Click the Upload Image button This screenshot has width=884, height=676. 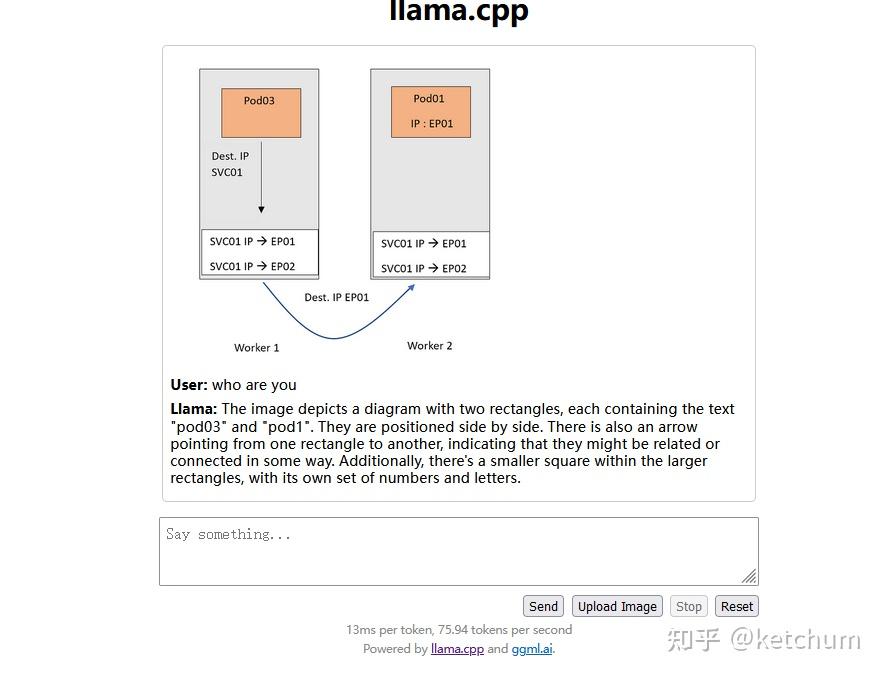pyautogui.click(x=617, y=606)
